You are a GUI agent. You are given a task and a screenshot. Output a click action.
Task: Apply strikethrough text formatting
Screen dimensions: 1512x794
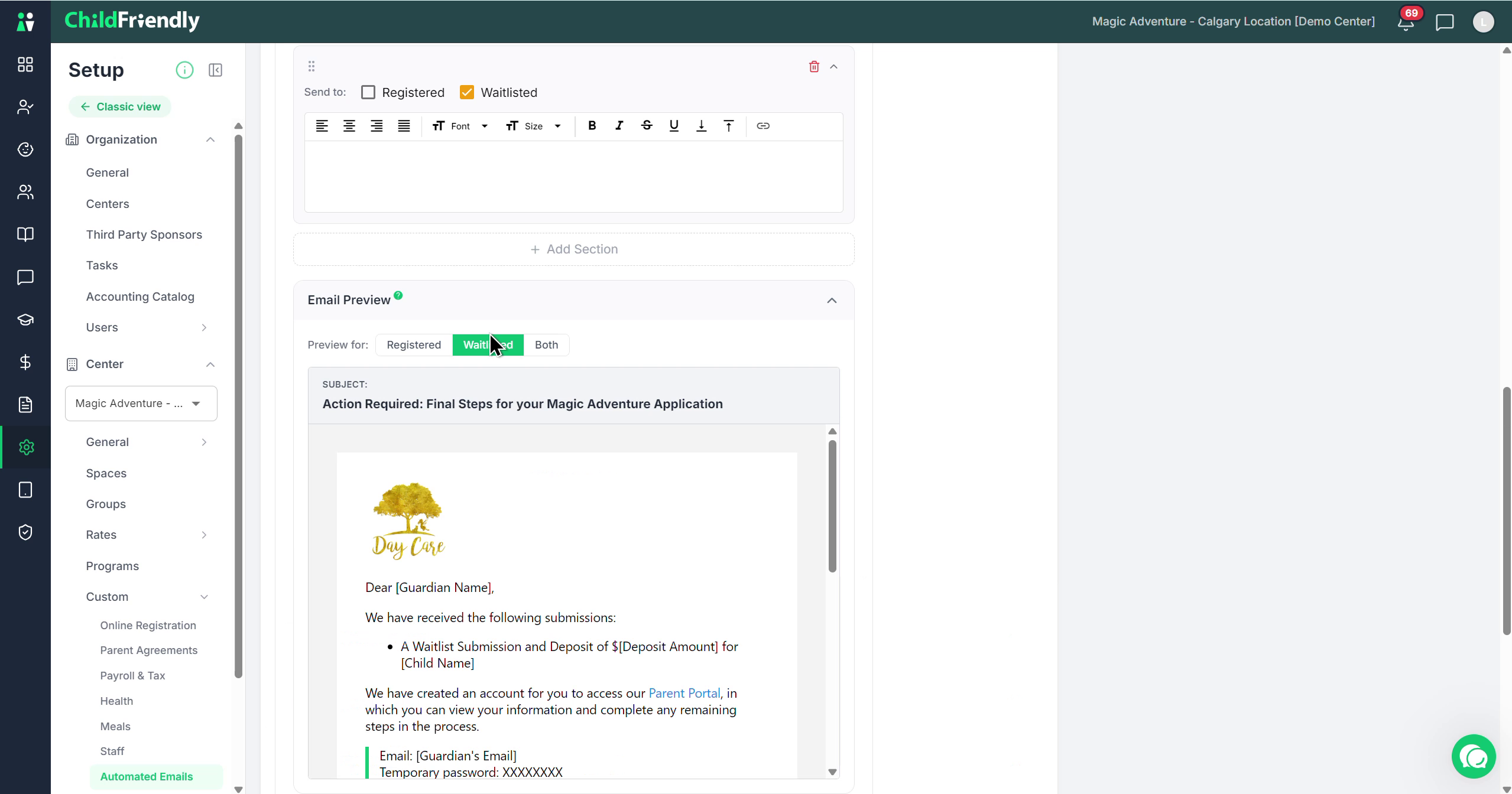point(646,126)
